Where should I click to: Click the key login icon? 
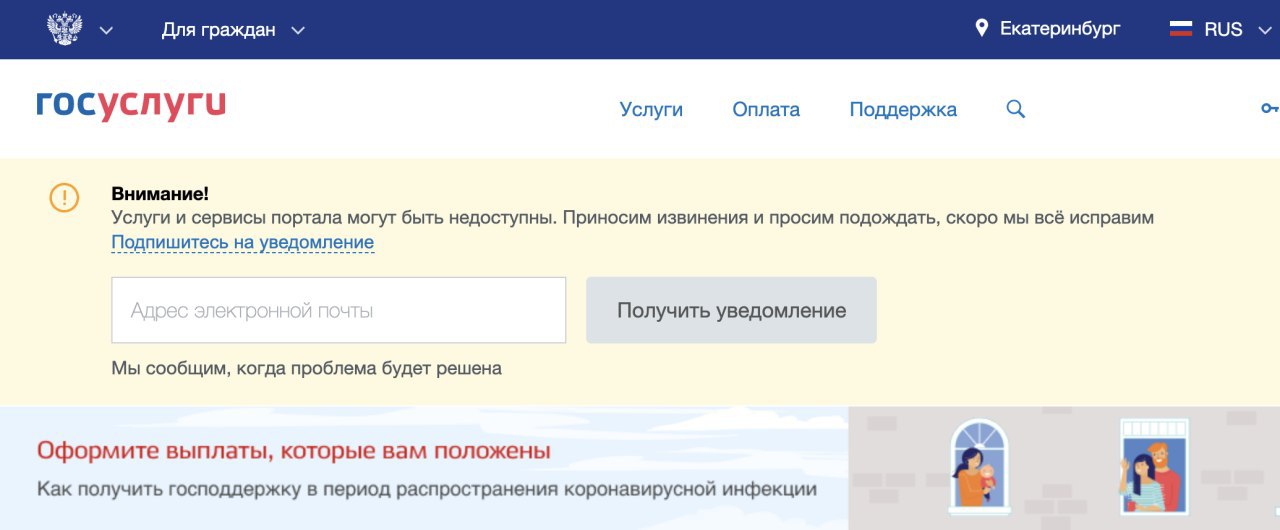(x=1270, y=108)
